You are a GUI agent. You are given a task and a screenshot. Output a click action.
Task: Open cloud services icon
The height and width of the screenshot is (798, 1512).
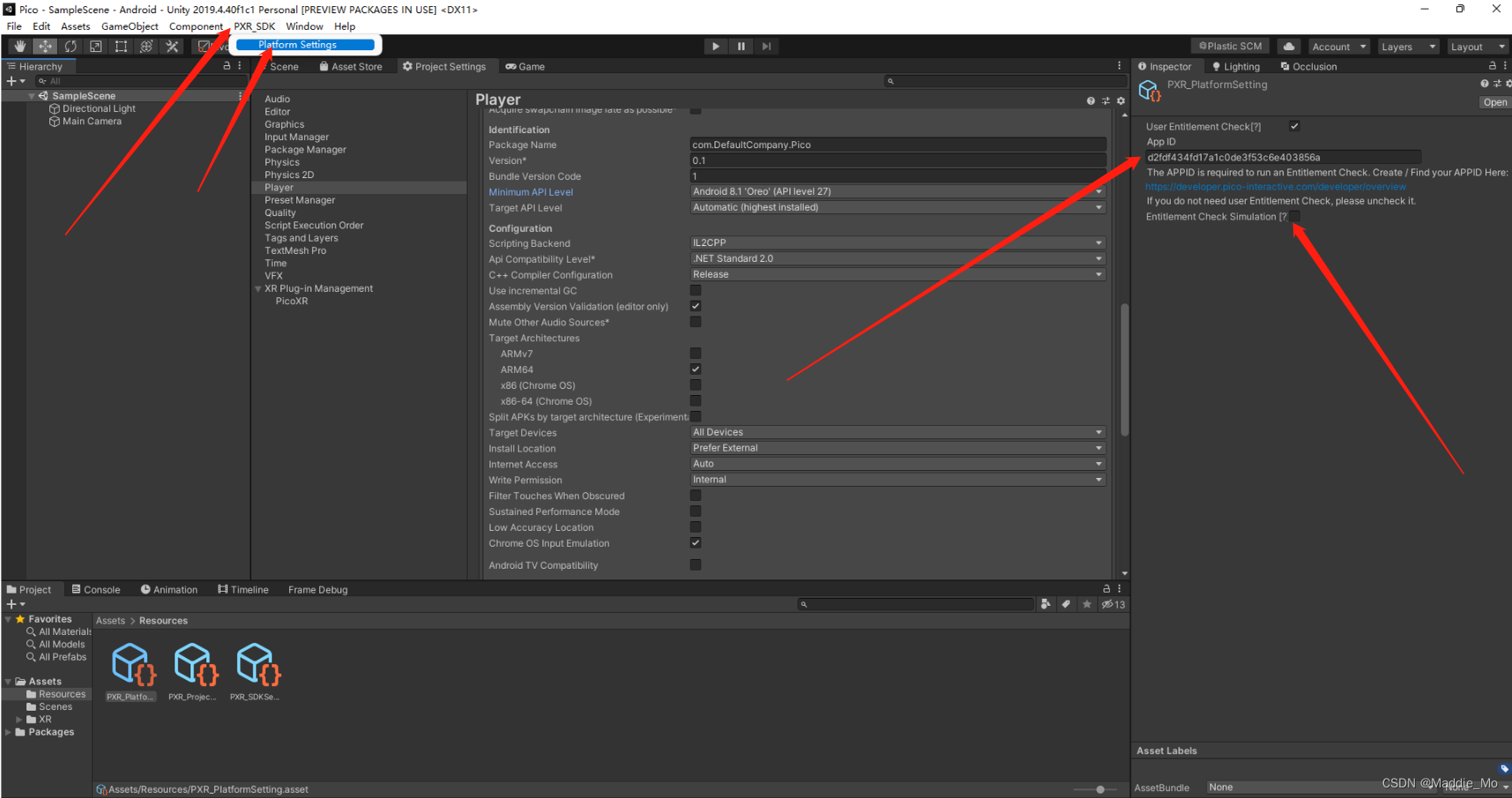(1289, 47)
